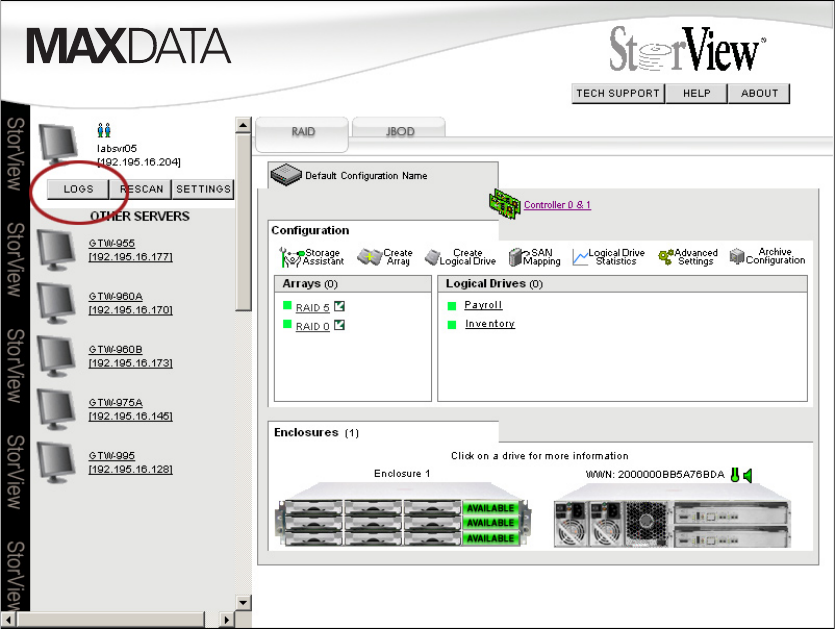Select the GTW-995 server link

point(130,462)
